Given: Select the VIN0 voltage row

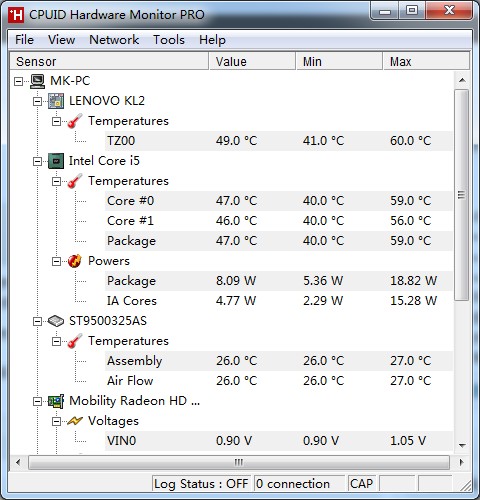Looking at the screenshot, I should [x=279, y=441].
